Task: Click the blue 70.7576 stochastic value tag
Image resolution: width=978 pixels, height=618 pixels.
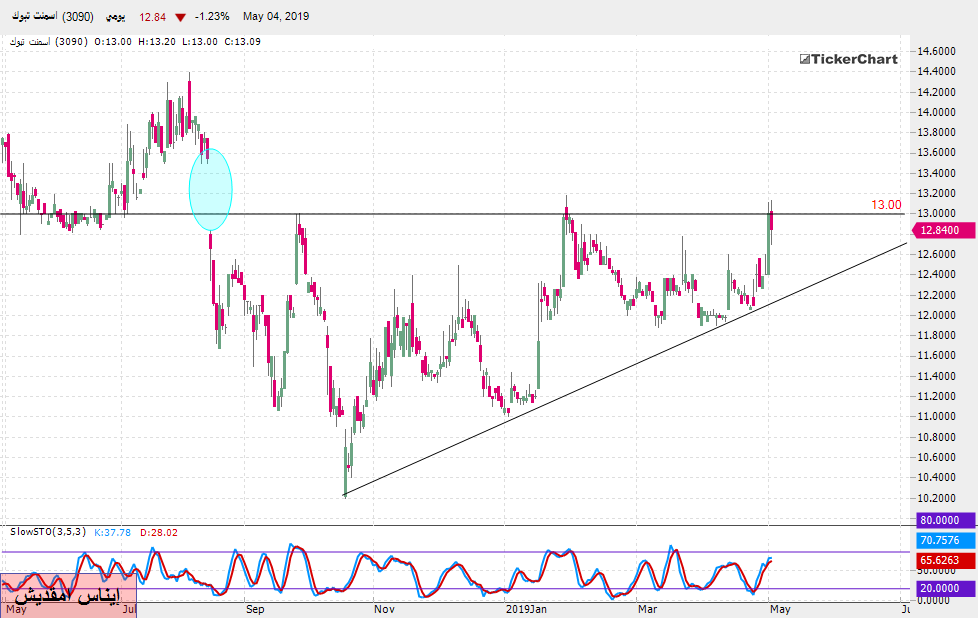Action: tap(945, 541)
